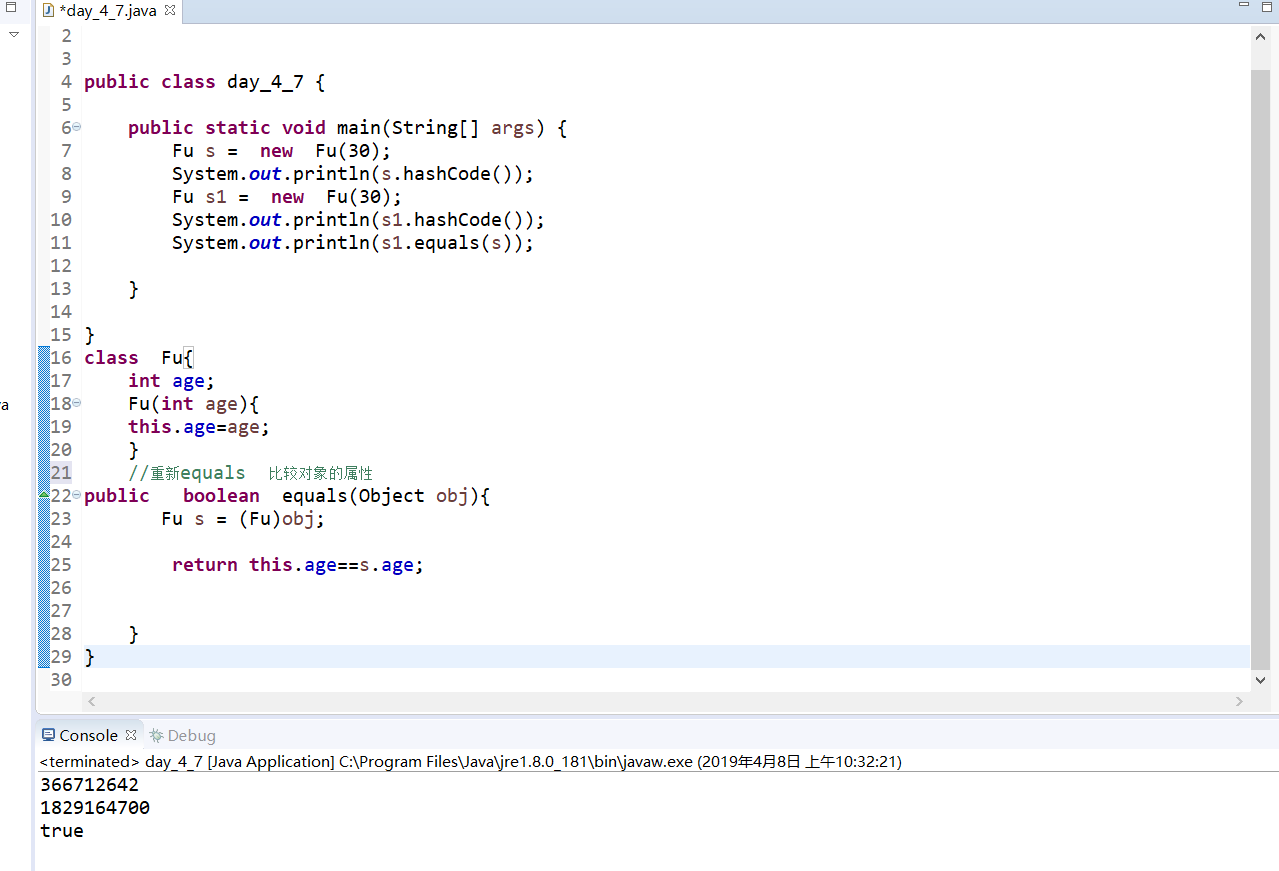
Task: Place cursor on 'public class day_4_7 {' line
Action: pos(204,82)
